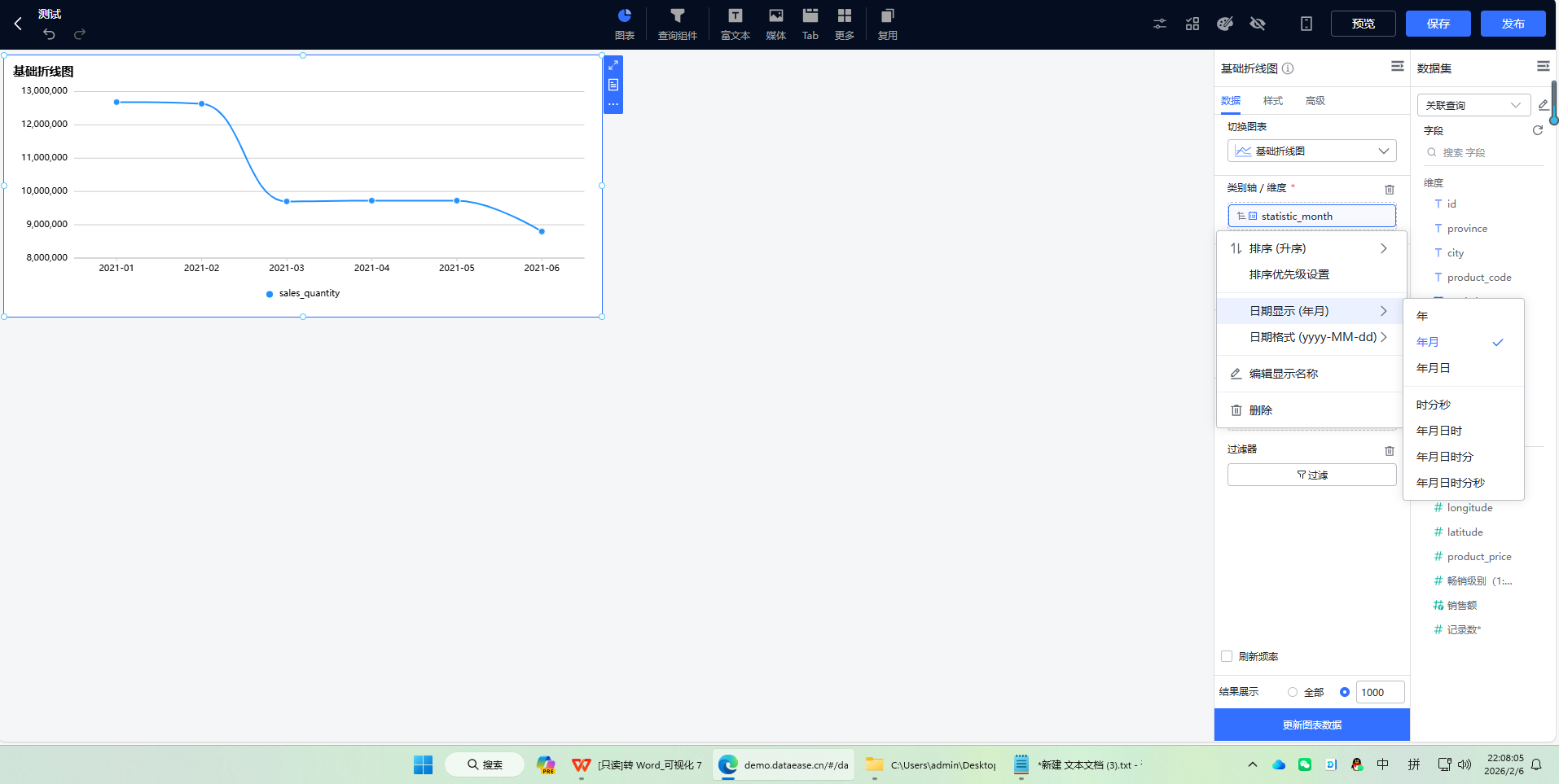Click the redo icon
1559x784 pixels.
80,34
